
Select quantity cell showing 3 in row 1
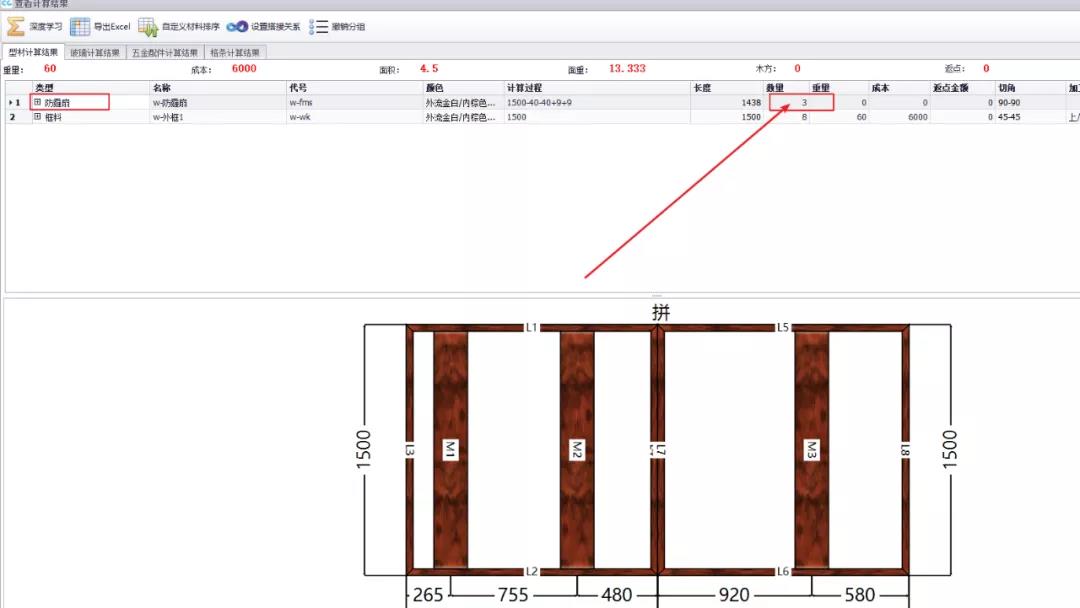tap(790, 102)
